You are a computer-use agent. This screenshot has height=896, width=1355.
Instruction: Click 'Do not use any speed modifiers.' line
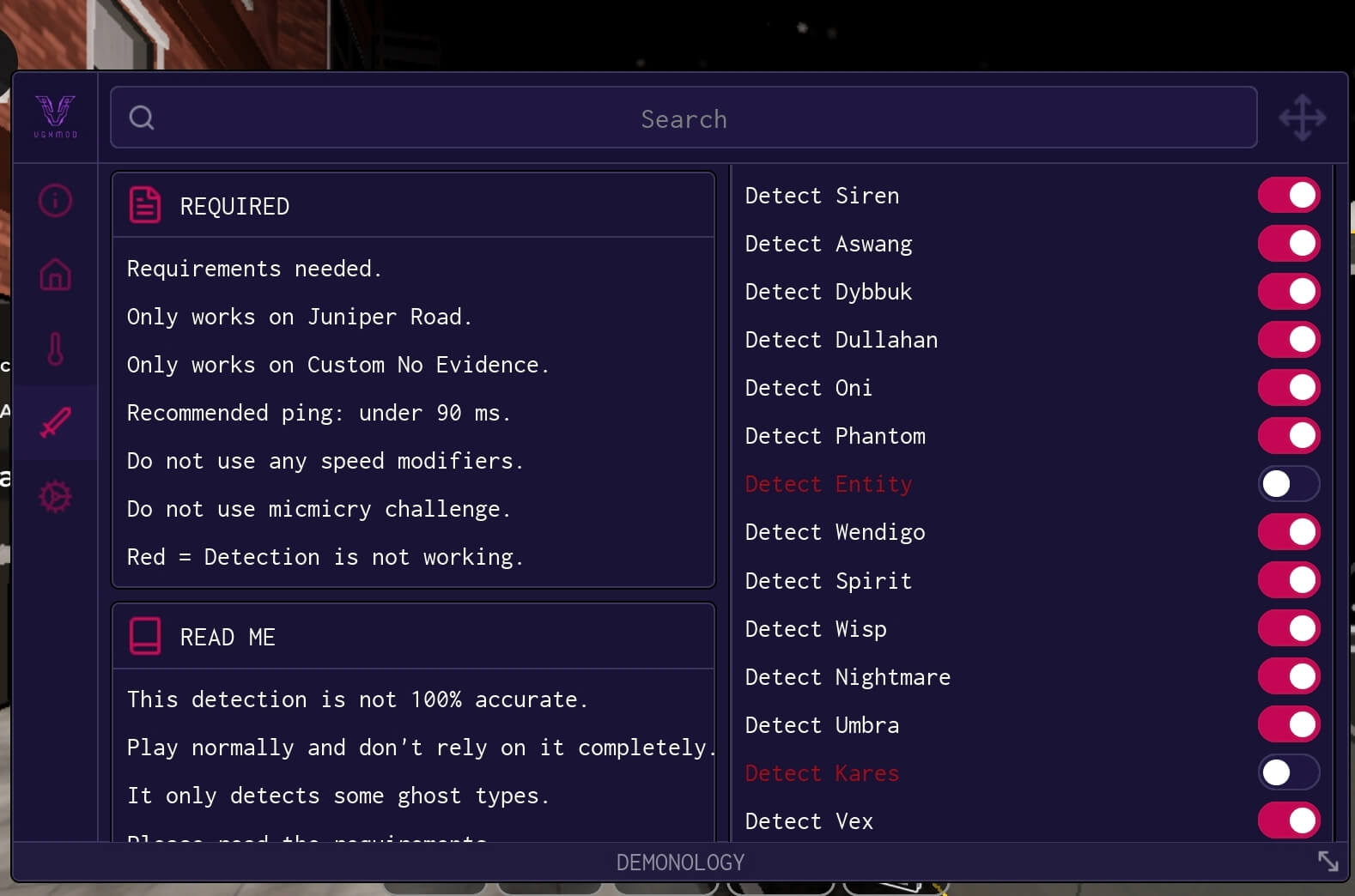325,461
